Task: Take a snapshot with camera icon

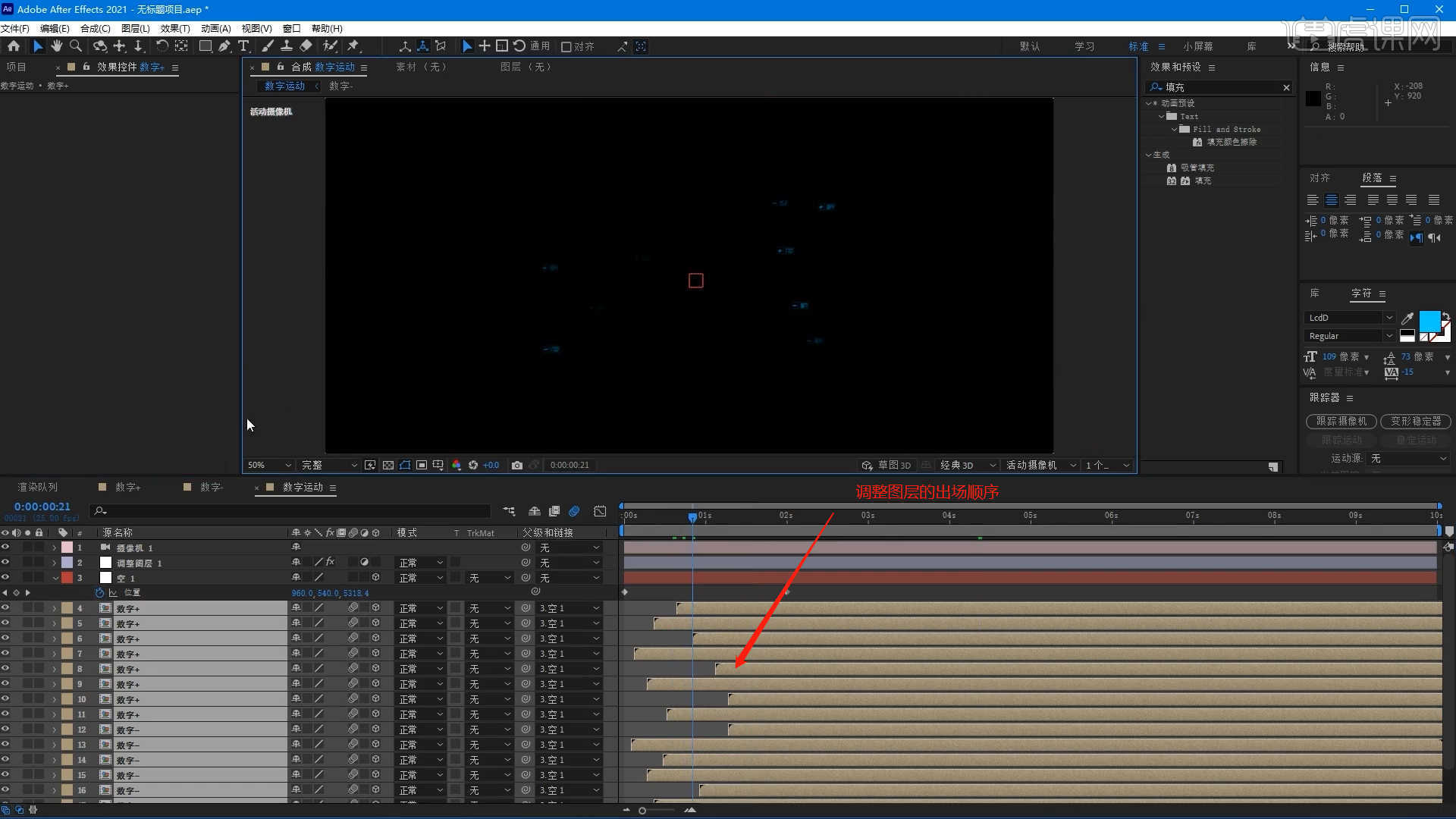Action: point(517,465)
